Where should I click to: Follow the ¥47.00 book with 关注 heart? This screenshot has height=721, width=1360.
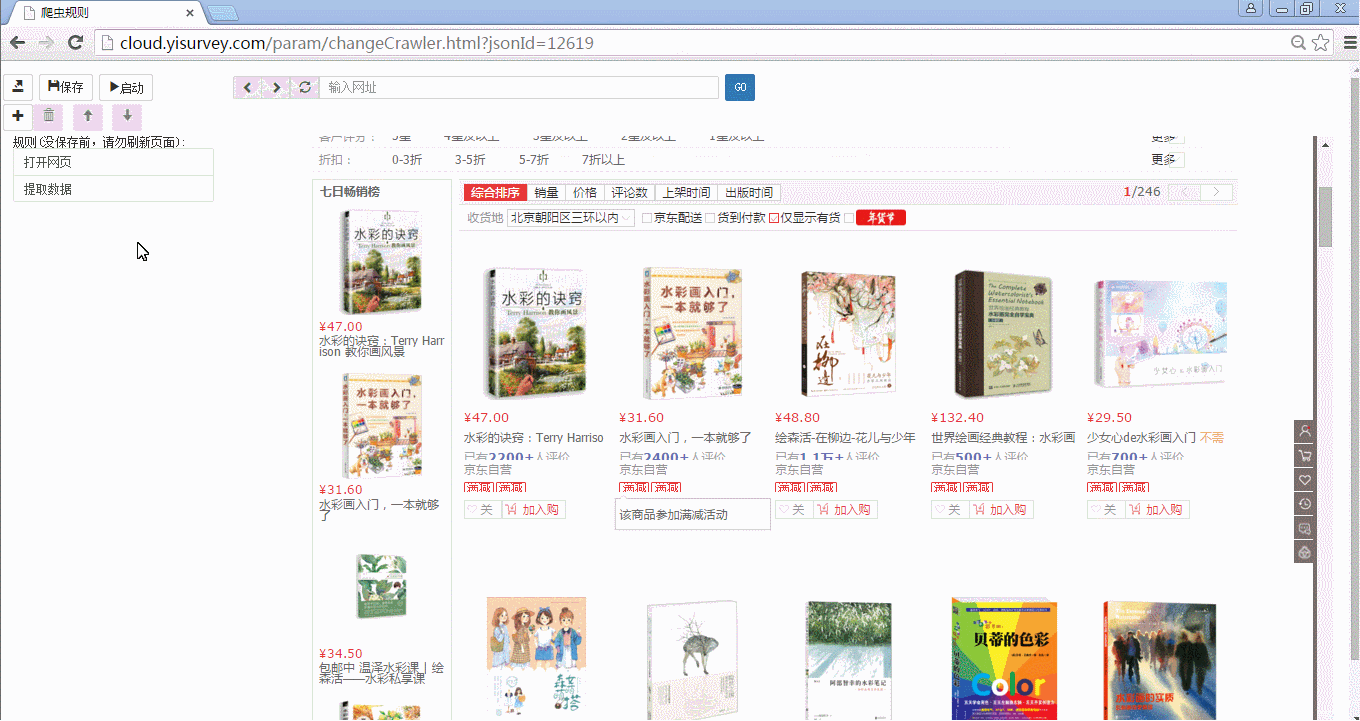pos(483,510)
